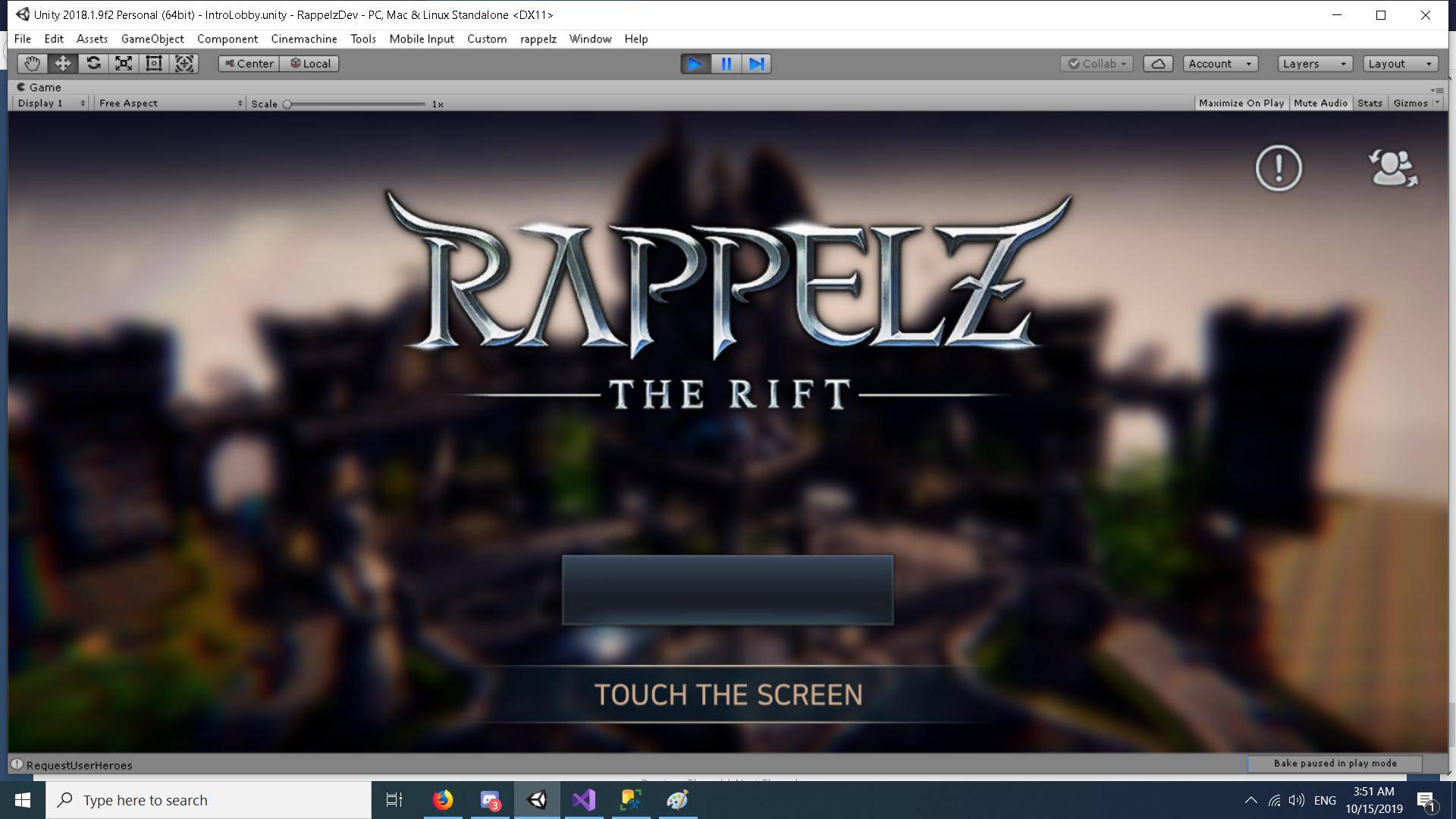Open ENG language input indicator
Viewport: 1456px width, 819px height.
tap(1325, 800)
